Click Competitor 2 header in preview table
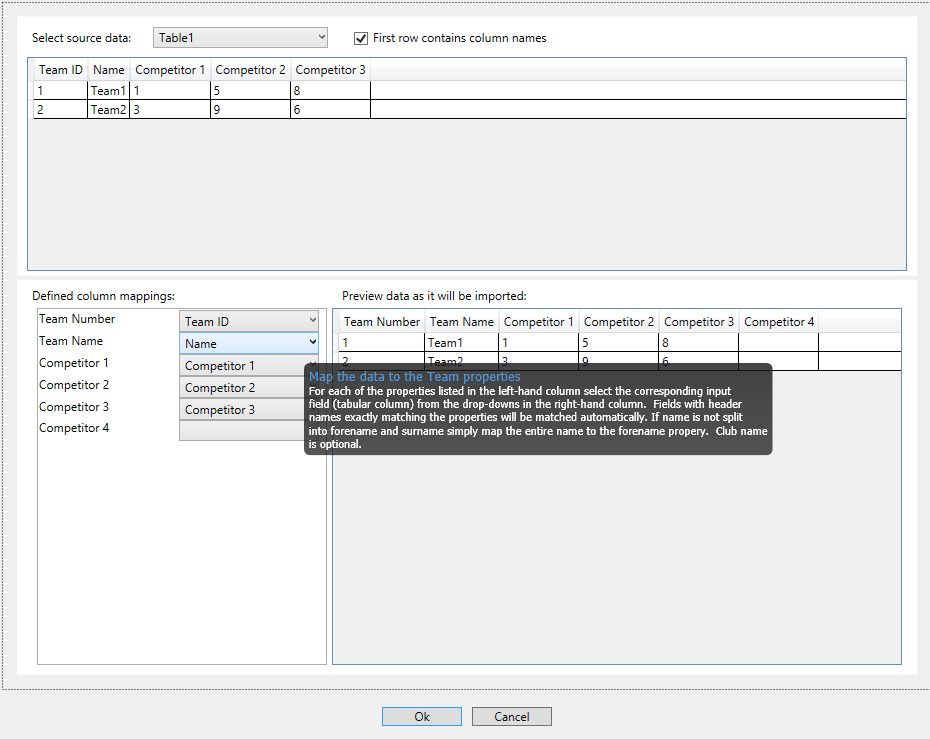Image resolution: width=930 pixels, height=739 pixels. point(619,322)
